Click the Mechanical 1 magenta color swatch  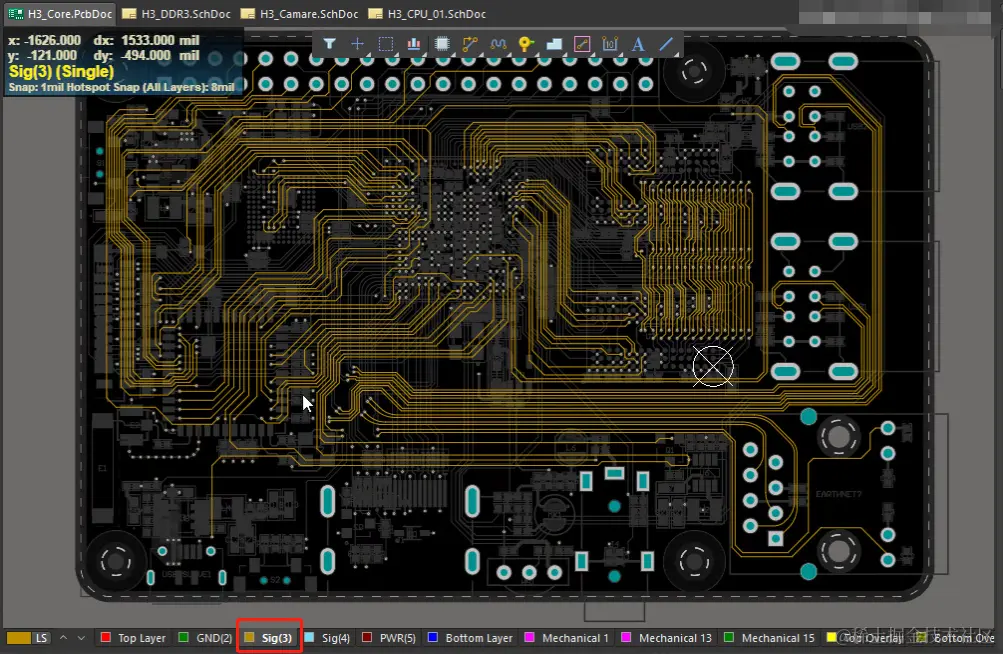[530, 637]
